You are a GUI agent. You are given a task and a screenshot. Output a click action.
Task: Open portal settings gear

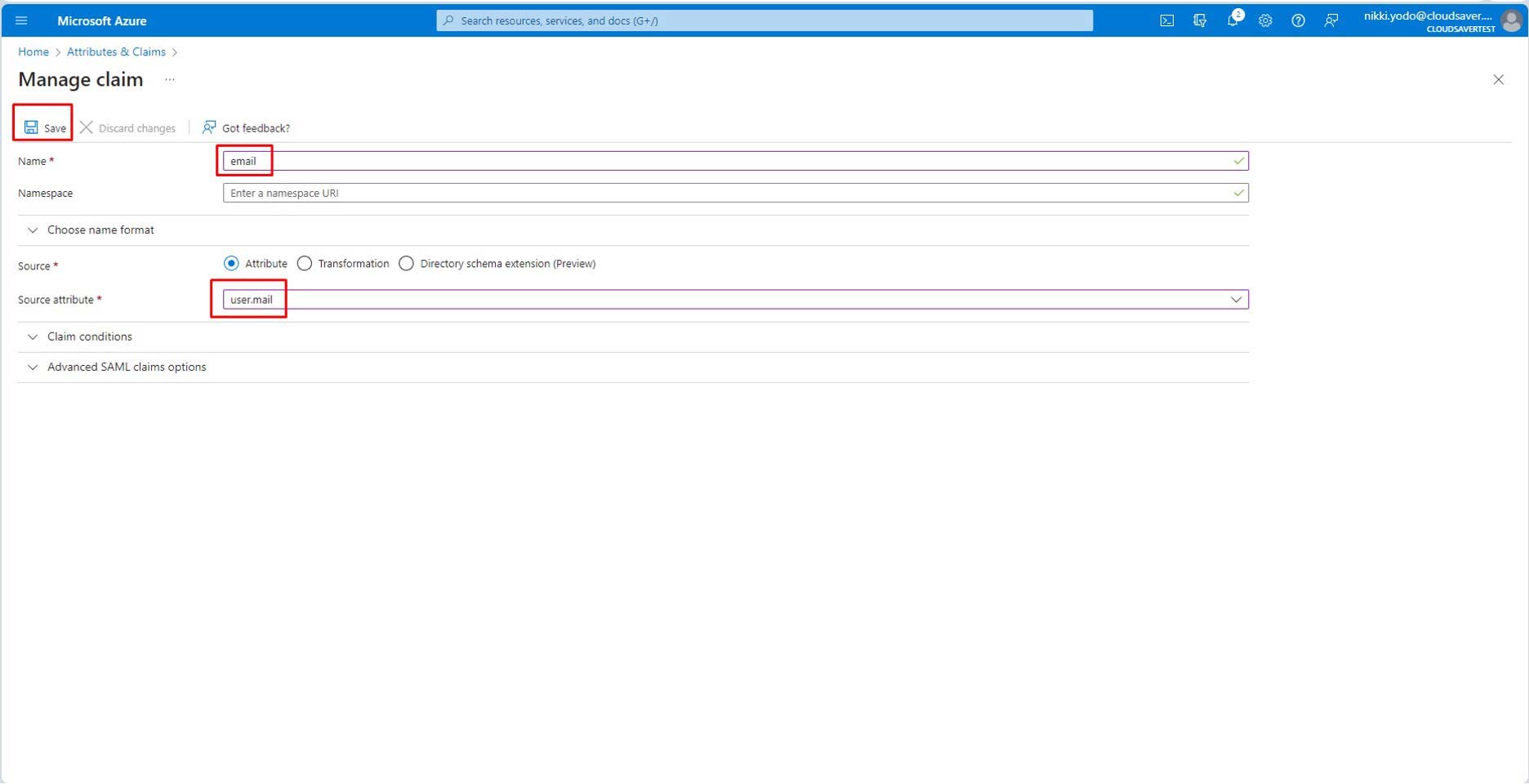point(1265,20)
